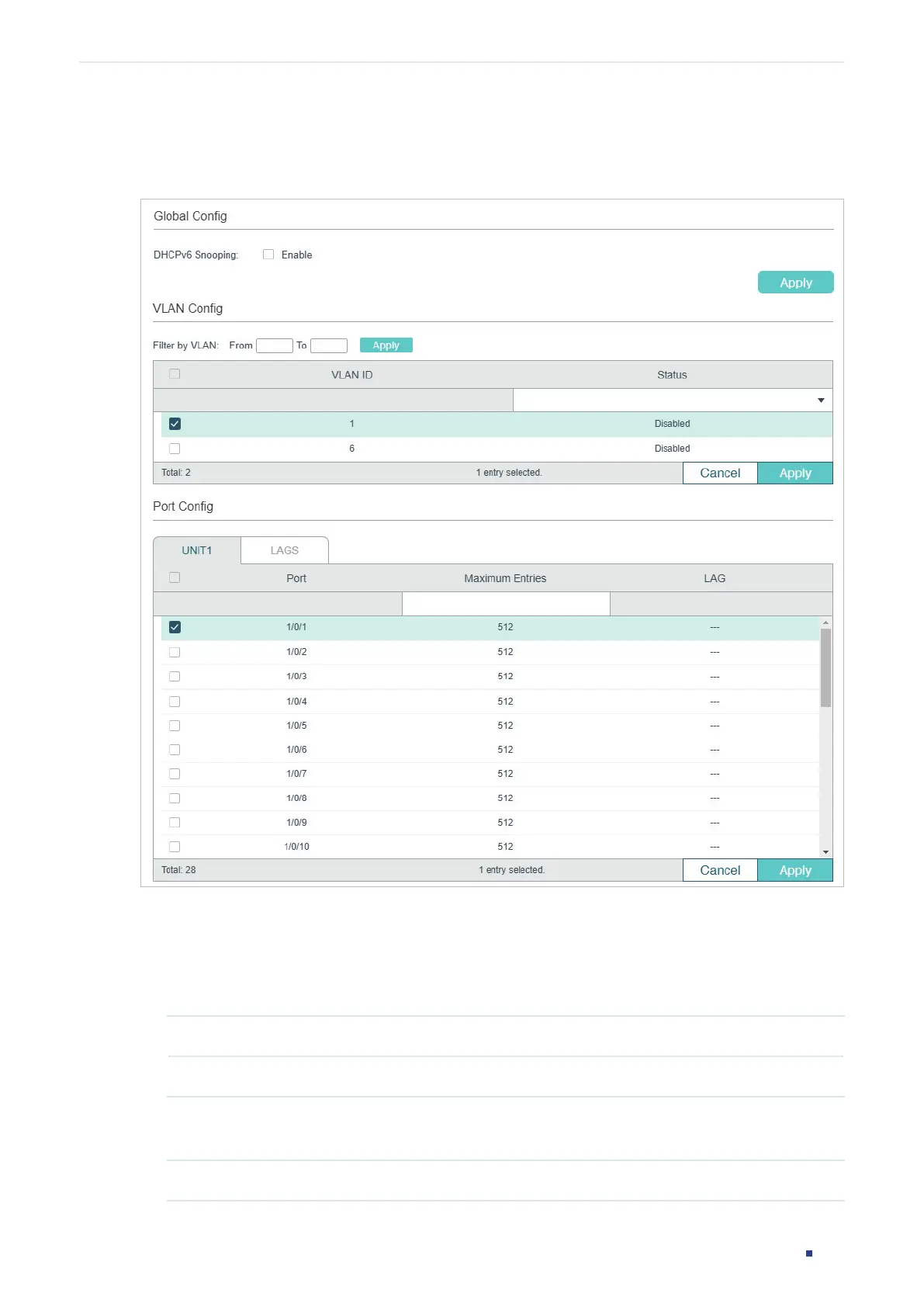Click the port name 1/0/7
This screenshot has height=1307, width=924.
[x=296, y=774]
